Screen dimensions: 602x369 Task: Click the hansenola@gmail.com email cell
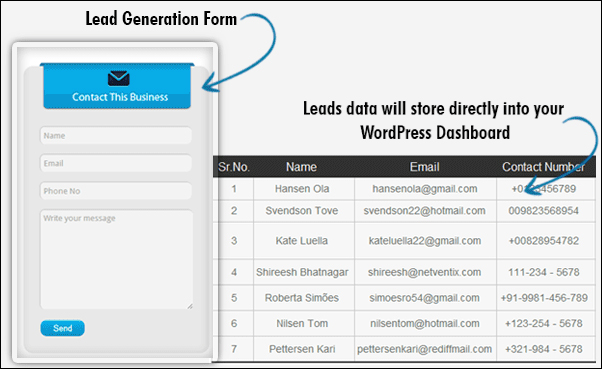(x=425, y=189)
